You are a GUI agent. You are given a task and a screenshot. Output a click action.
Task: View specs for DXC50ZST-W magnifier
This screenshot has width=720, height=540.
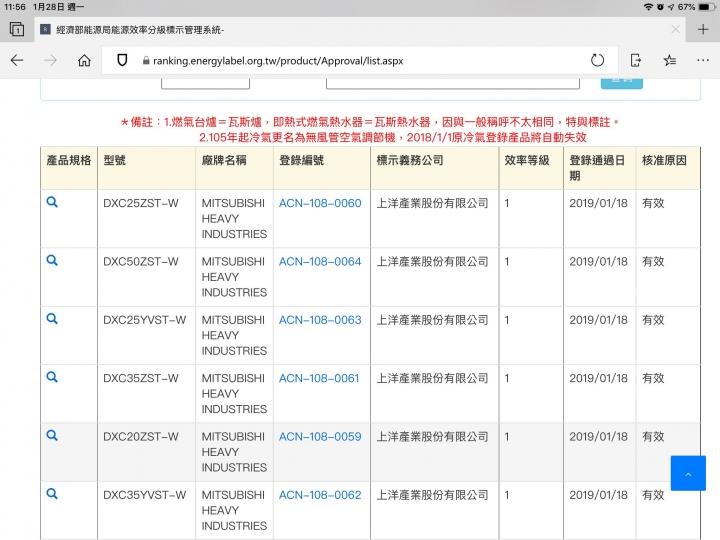pos(52,260)
